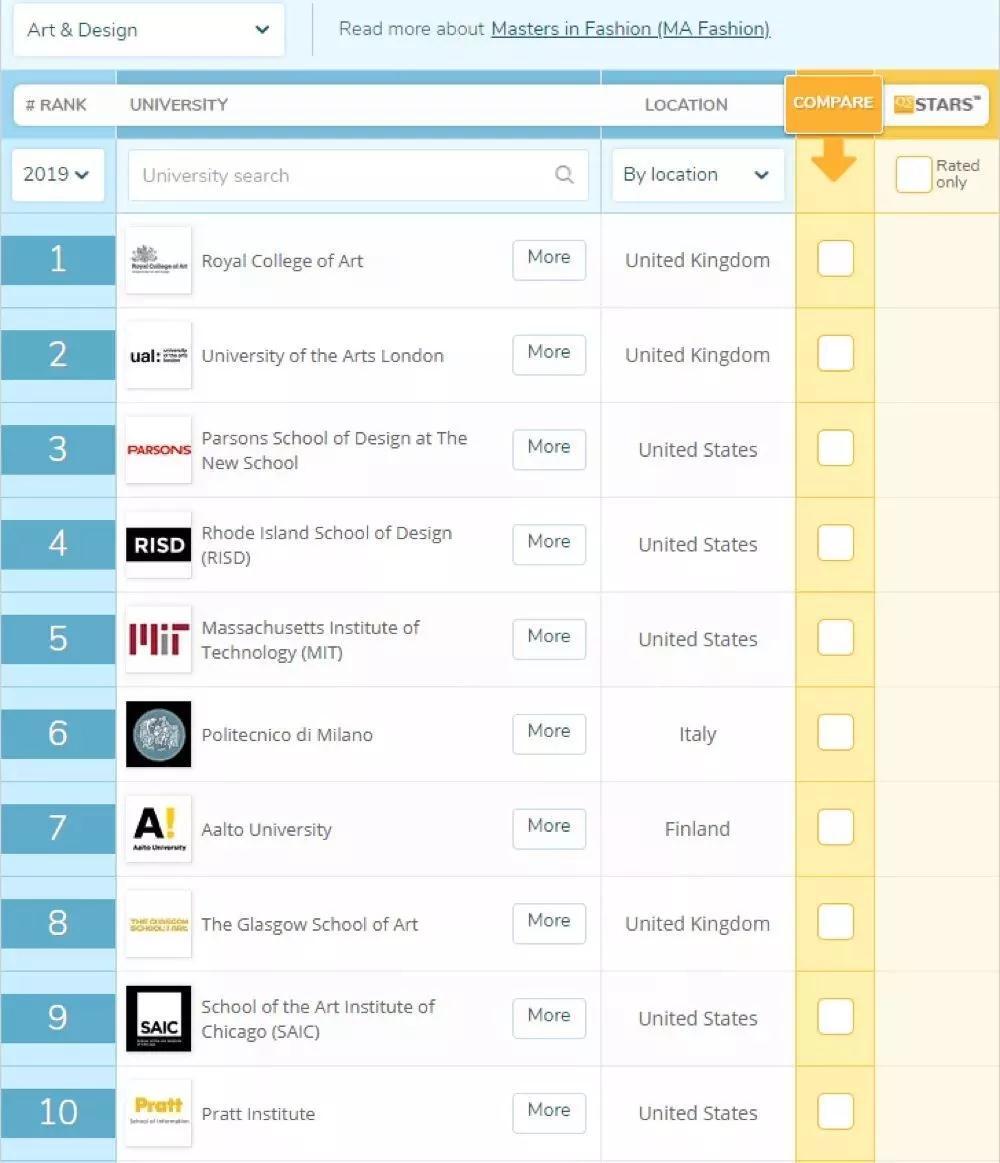Click the UNIVERSITY column header
The height and width of the screenshot is (1163, 1000).
(x=179, y=105)
